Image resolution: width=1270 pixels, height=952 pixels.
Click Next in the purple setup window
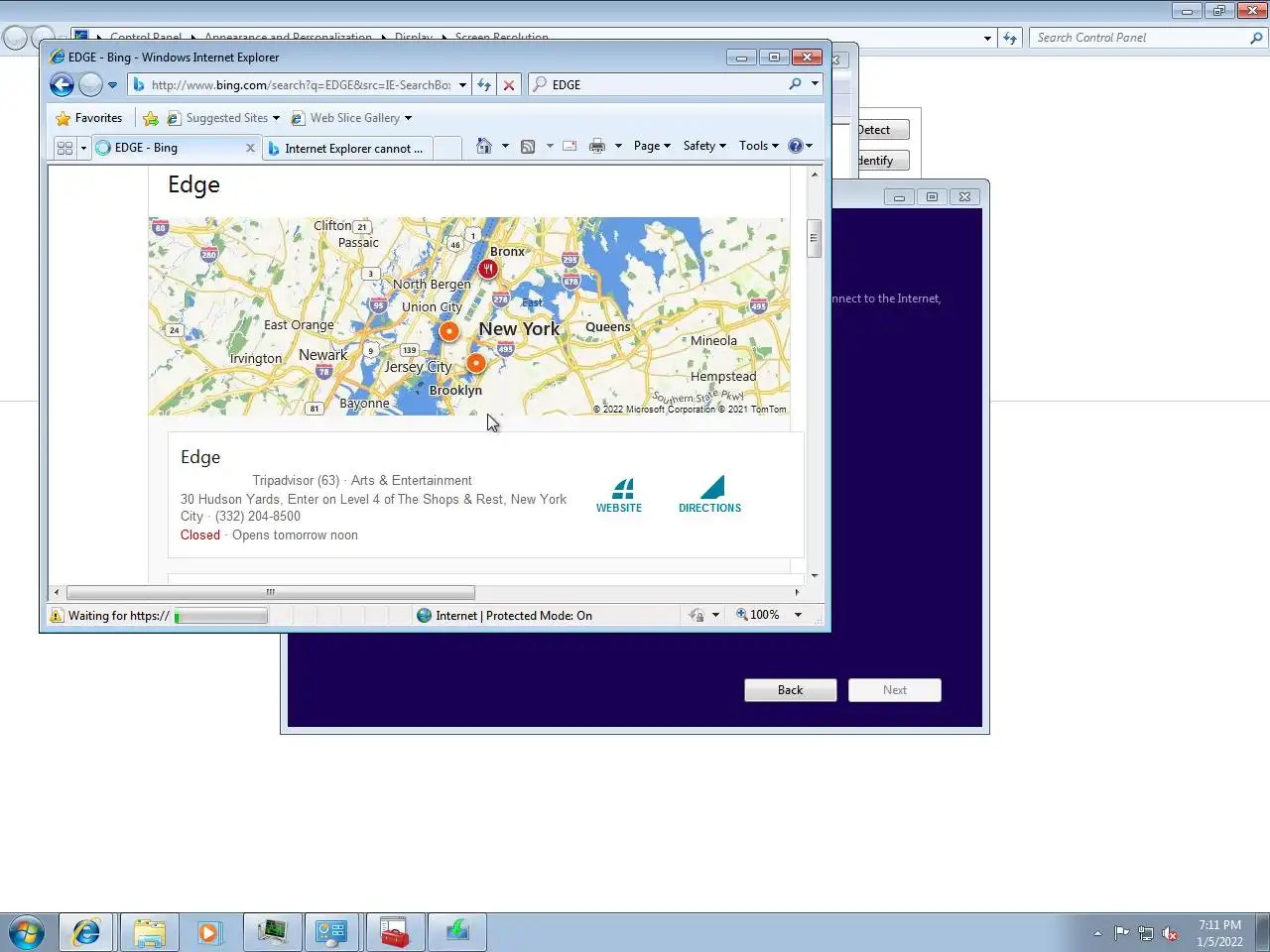point(895,690)
